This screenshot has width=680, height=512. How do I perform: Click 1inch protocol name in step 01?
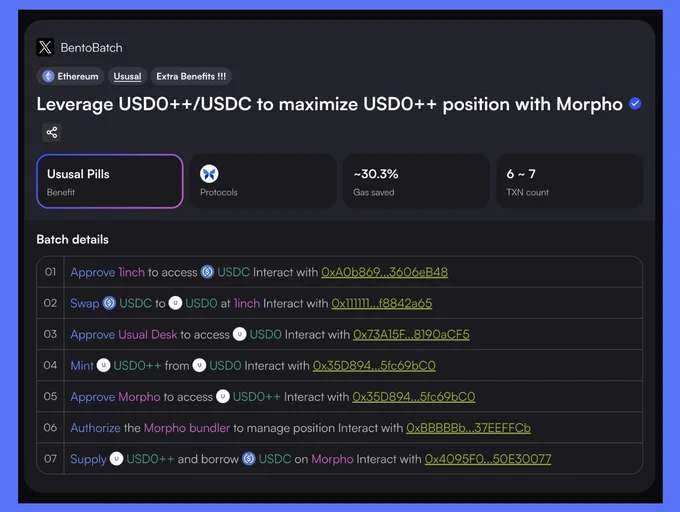[131, 272]
